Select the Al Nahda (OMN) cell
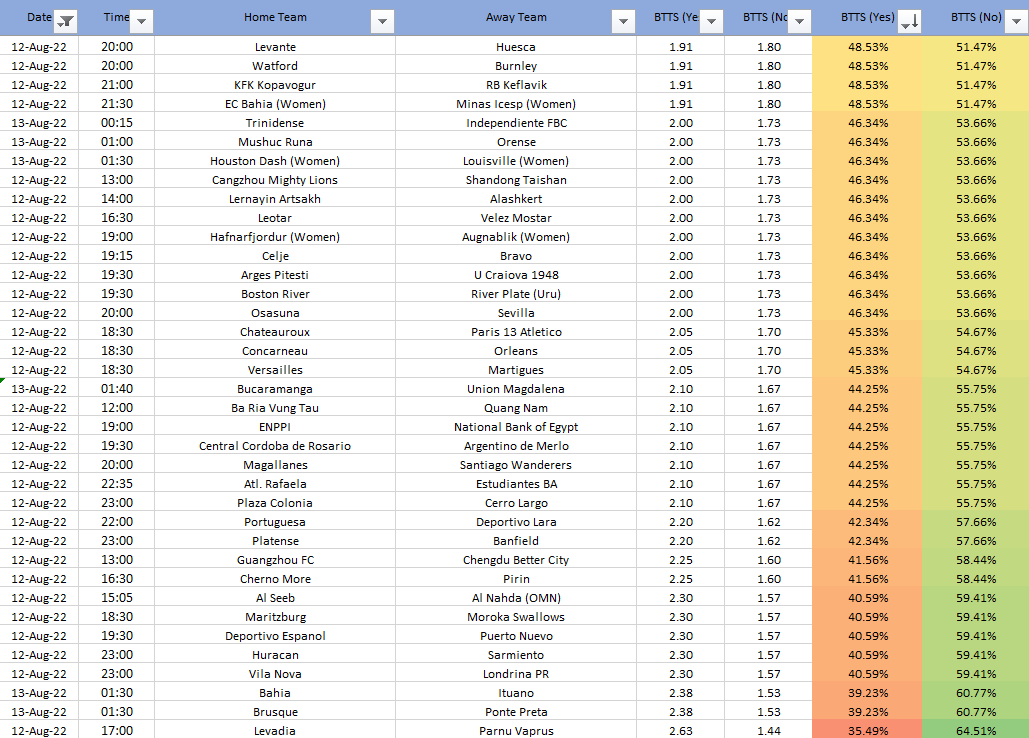The height and width of the screenshot is (738, 1029). coord(516,598)
